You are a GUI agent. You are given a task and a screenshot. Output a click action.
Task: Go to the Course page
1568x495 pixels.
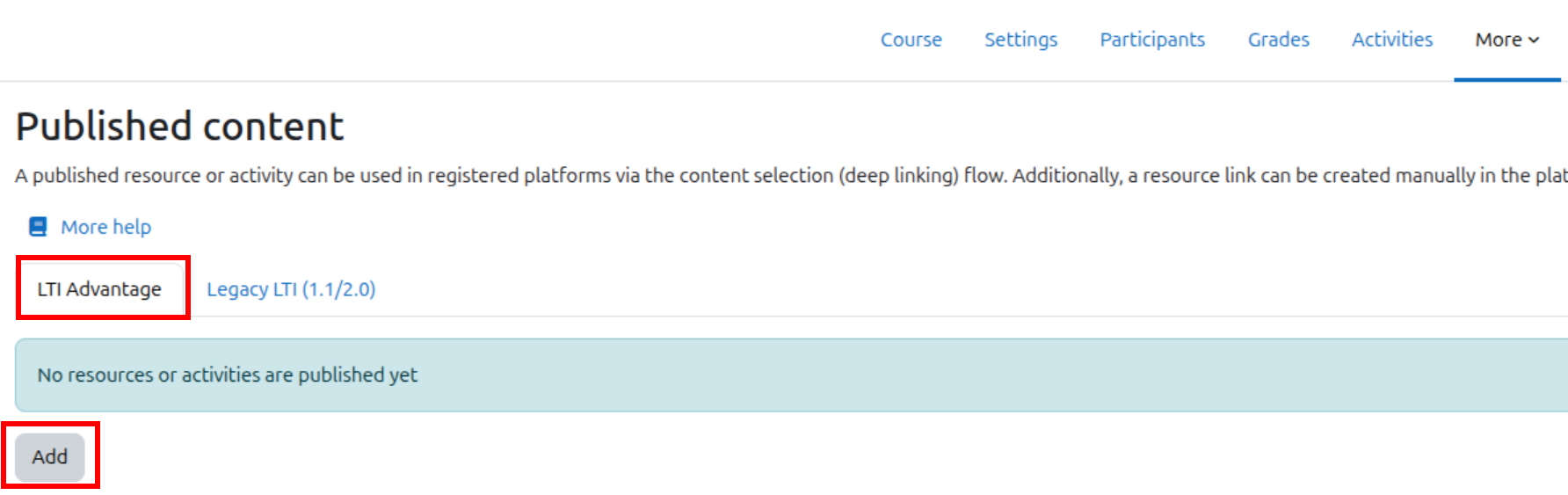[911, 40]
